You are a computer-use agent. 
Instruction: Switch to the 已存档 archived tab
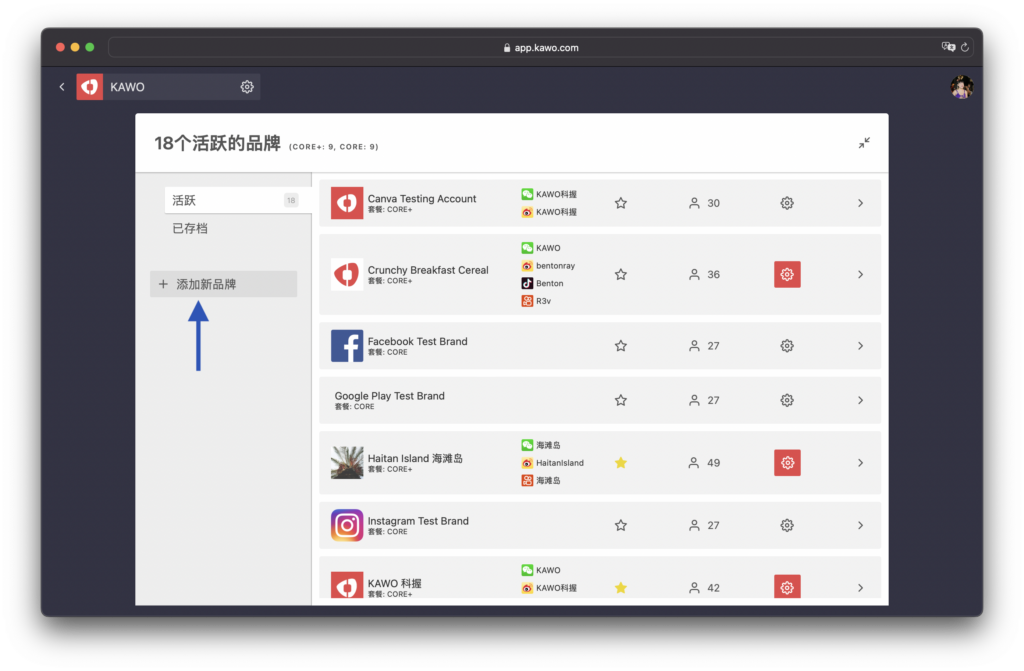pos(190,229)
